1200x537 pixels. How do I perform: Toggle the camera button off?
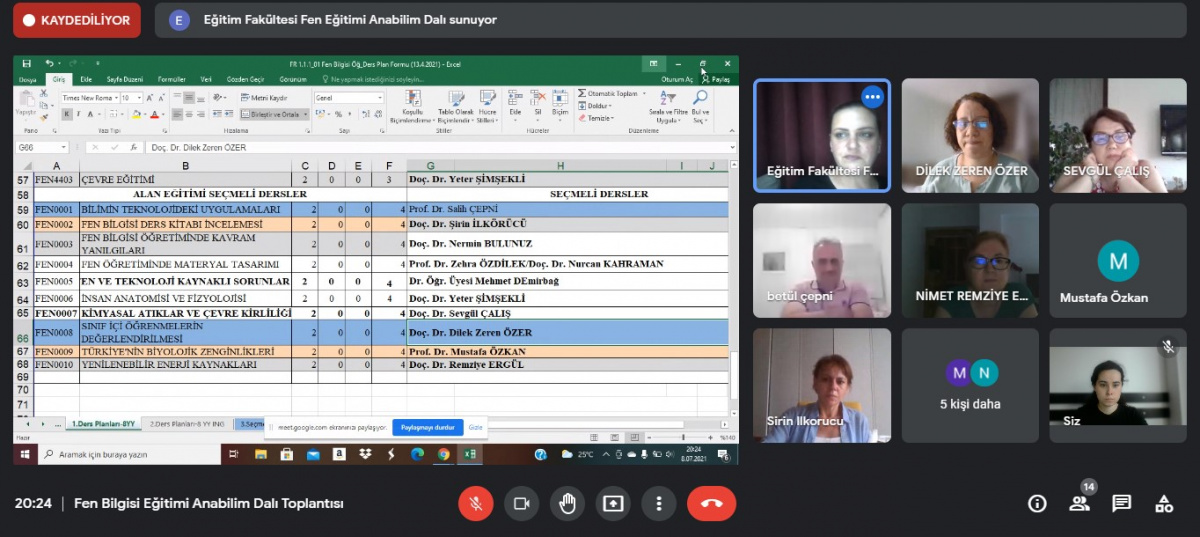pyautogui.click(x=521, y=503)
